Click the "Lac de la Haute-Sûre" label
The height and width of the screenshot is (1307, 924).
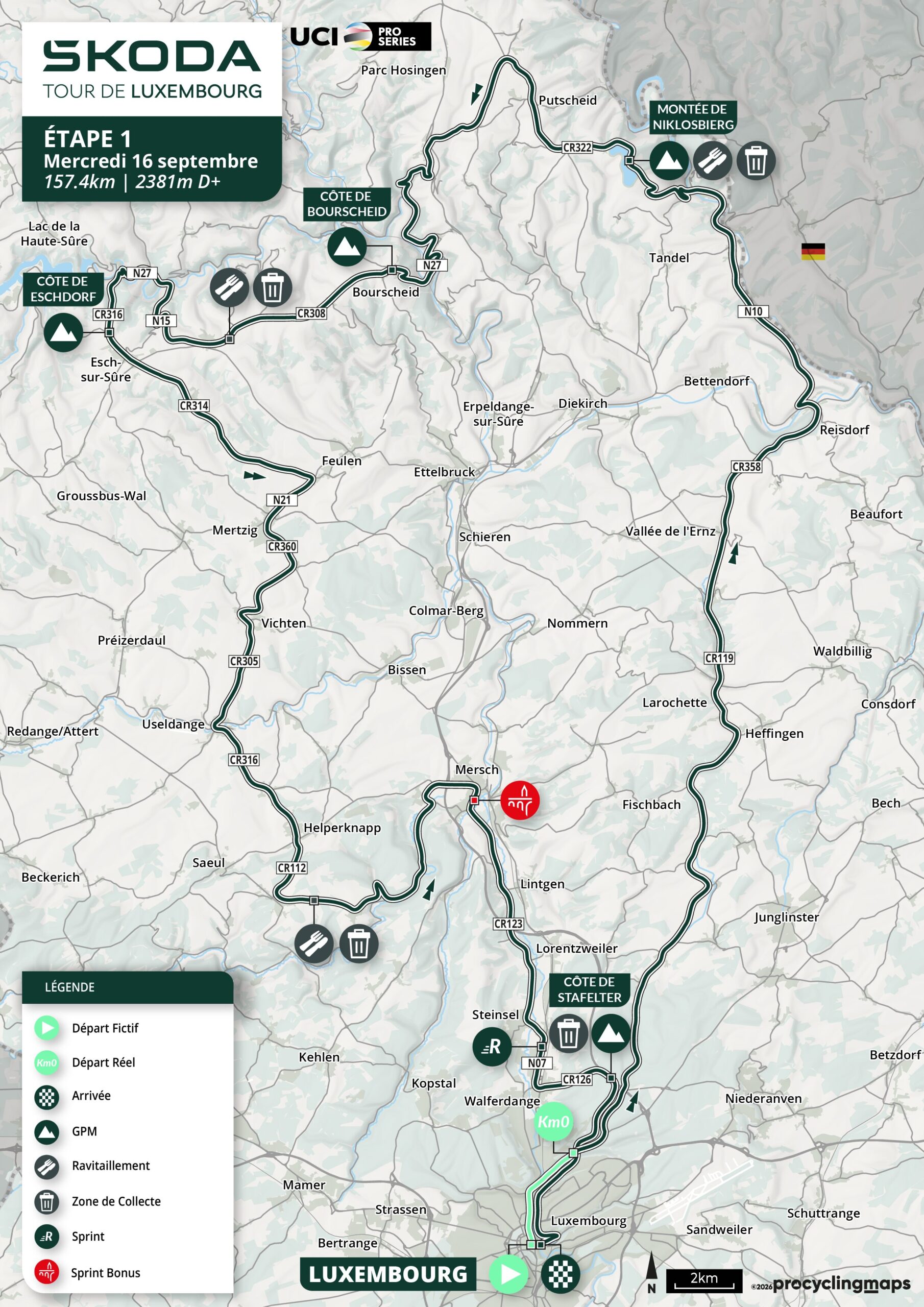(54, 233)
